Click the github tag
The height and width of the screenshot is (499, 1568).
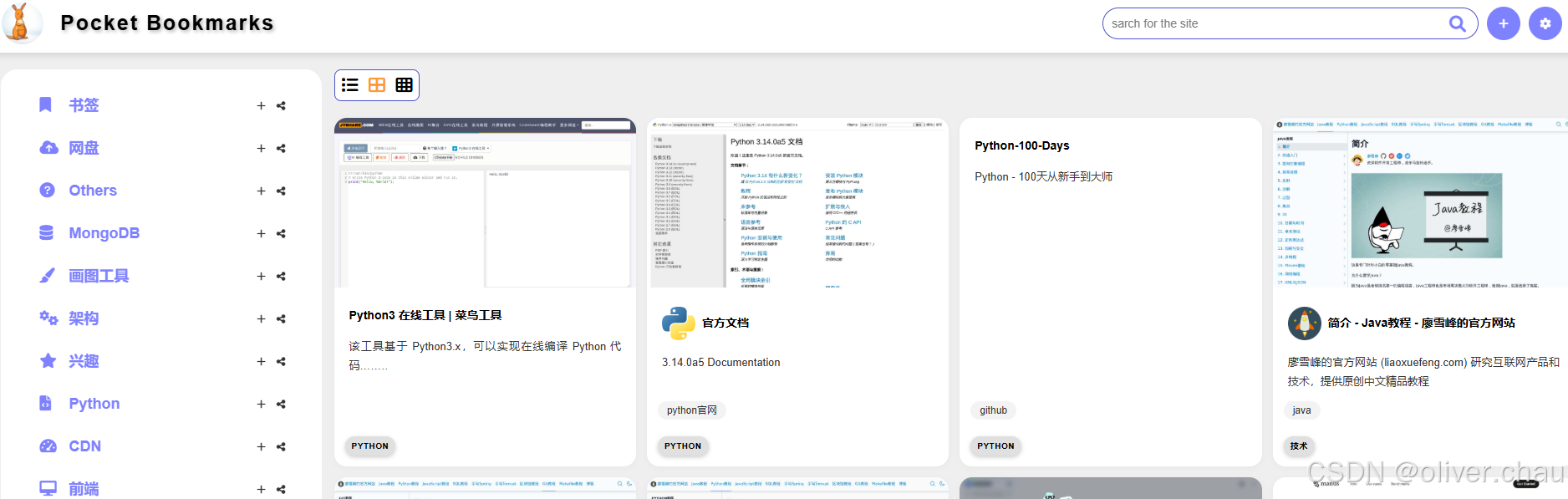(993, 410)
